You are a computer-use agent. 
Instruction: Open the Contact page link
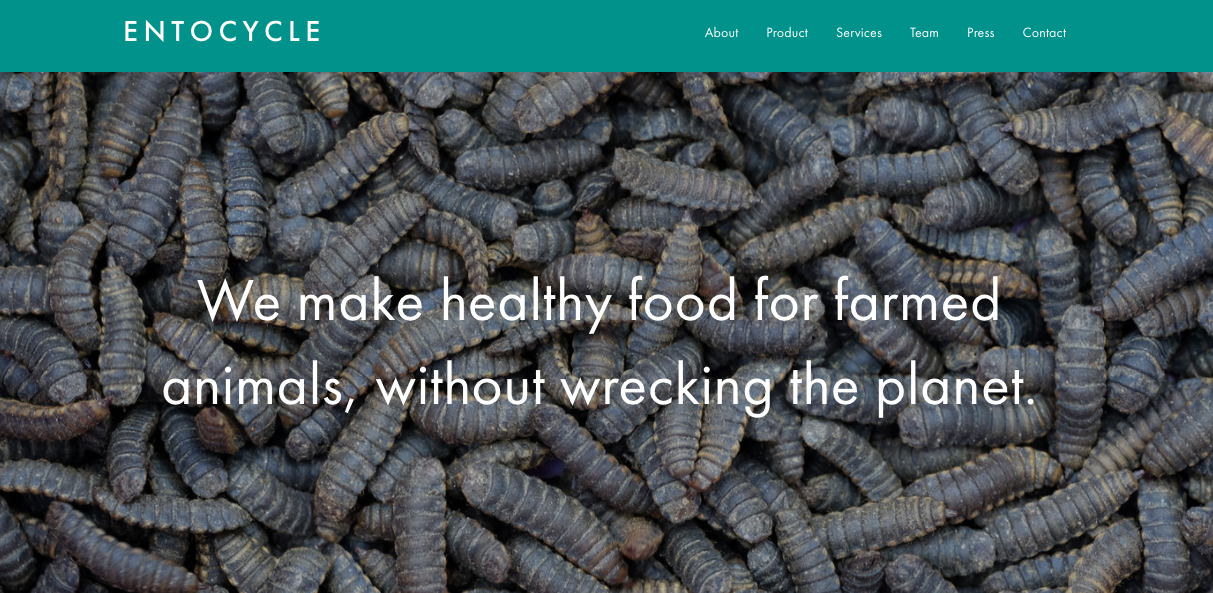(1044, 33)
